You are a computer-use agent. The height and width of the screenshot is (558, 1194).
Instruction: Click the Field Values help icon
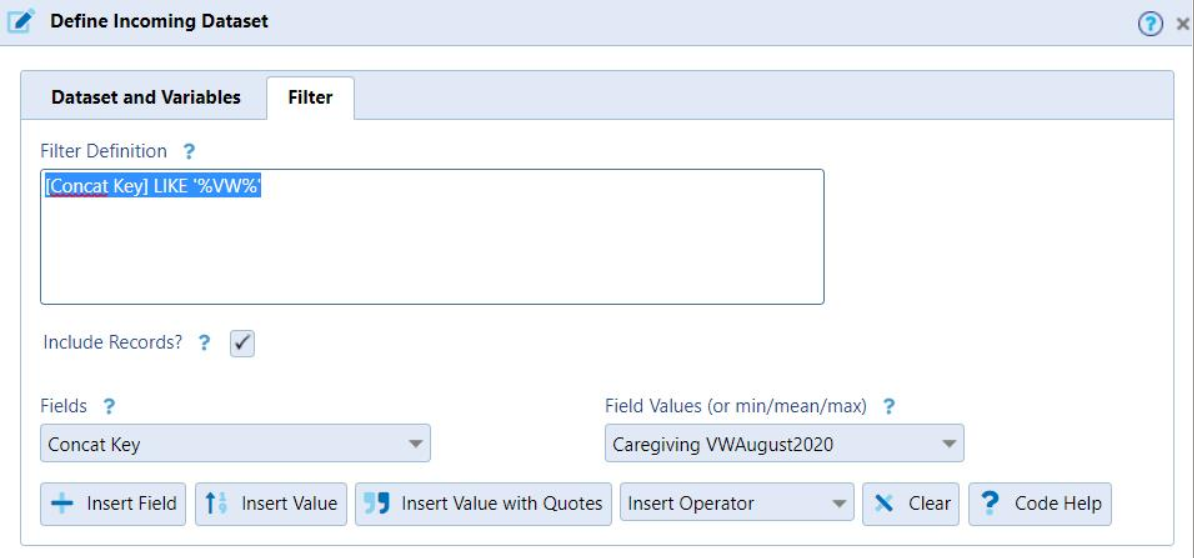[888, 407]
